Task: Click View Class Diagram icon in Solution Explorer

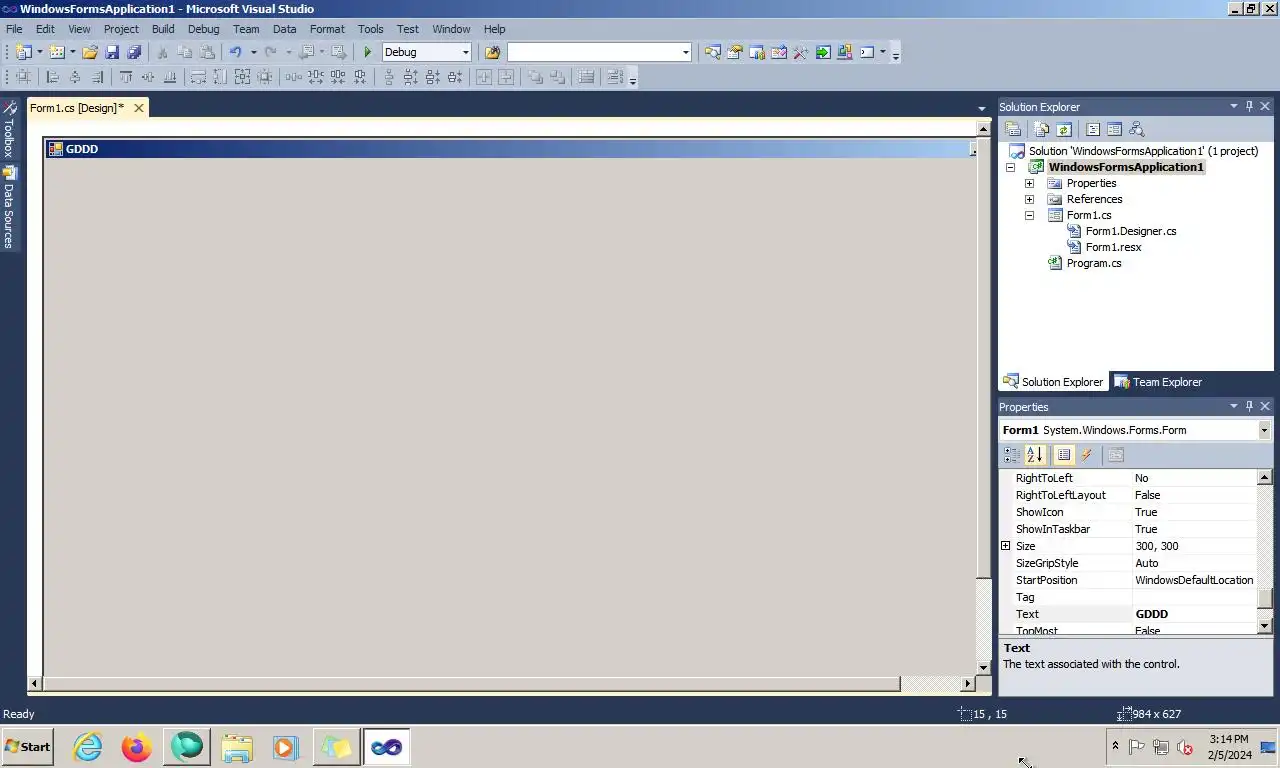Action: pos(1136,129)
